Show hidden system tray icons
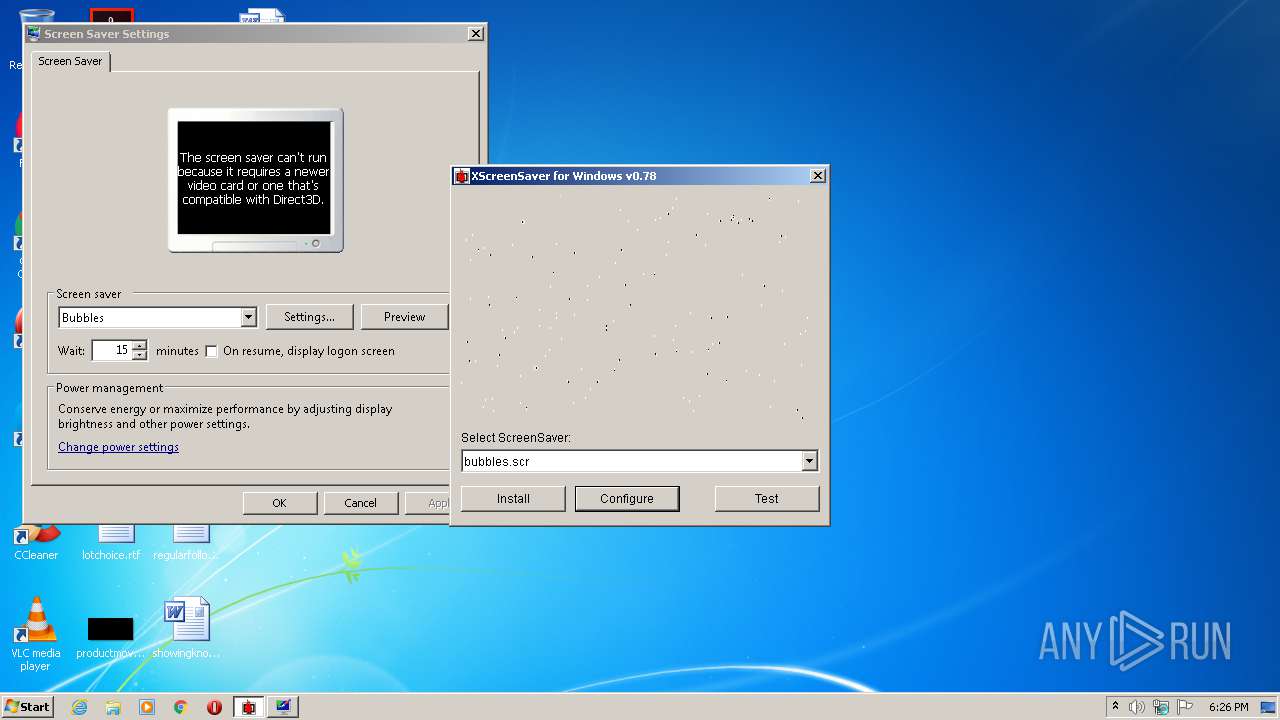 (x=1115, y=706)
